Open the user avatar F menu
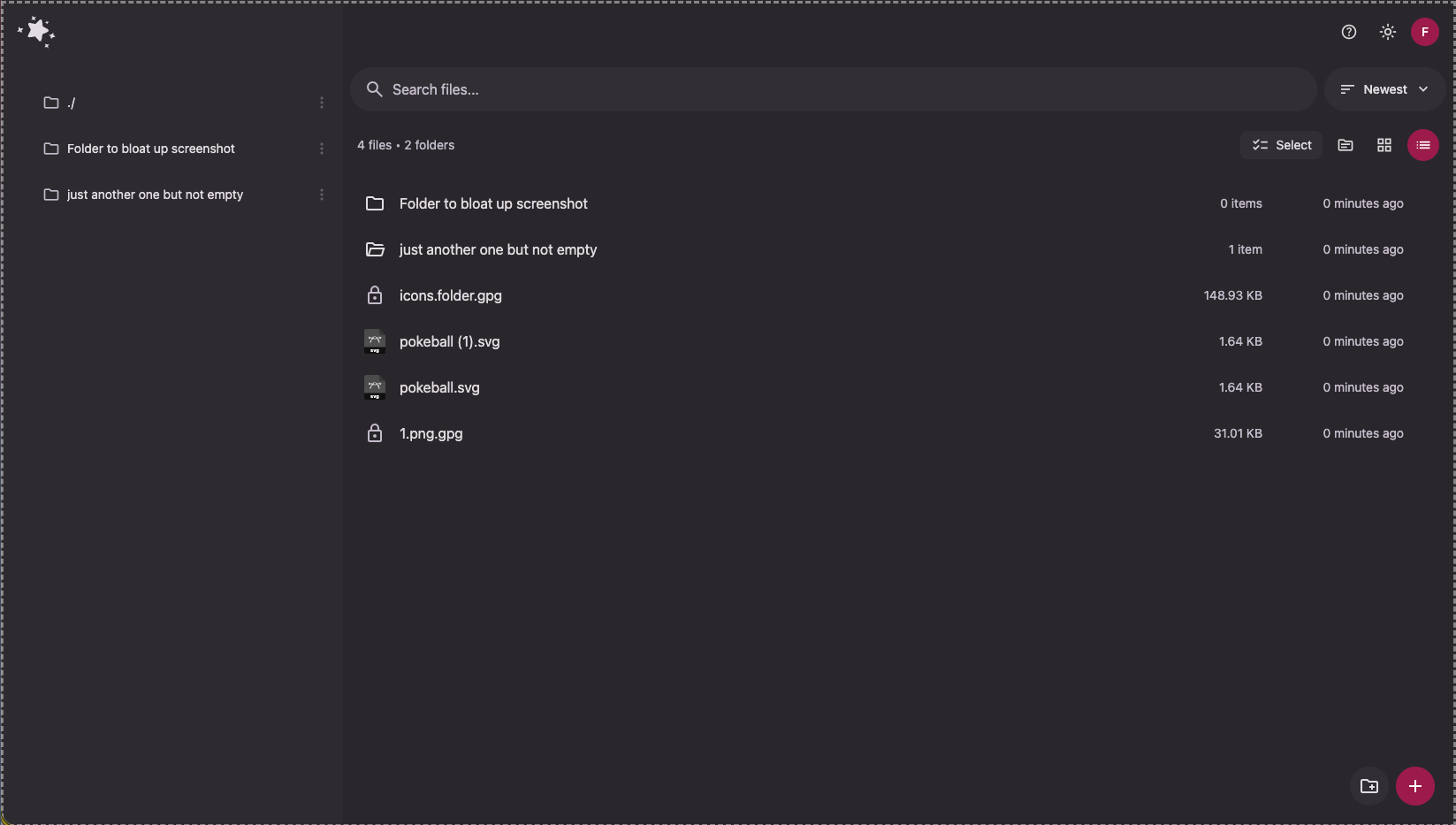Viewport: 1456px width, 825px height. [1424, 32]
